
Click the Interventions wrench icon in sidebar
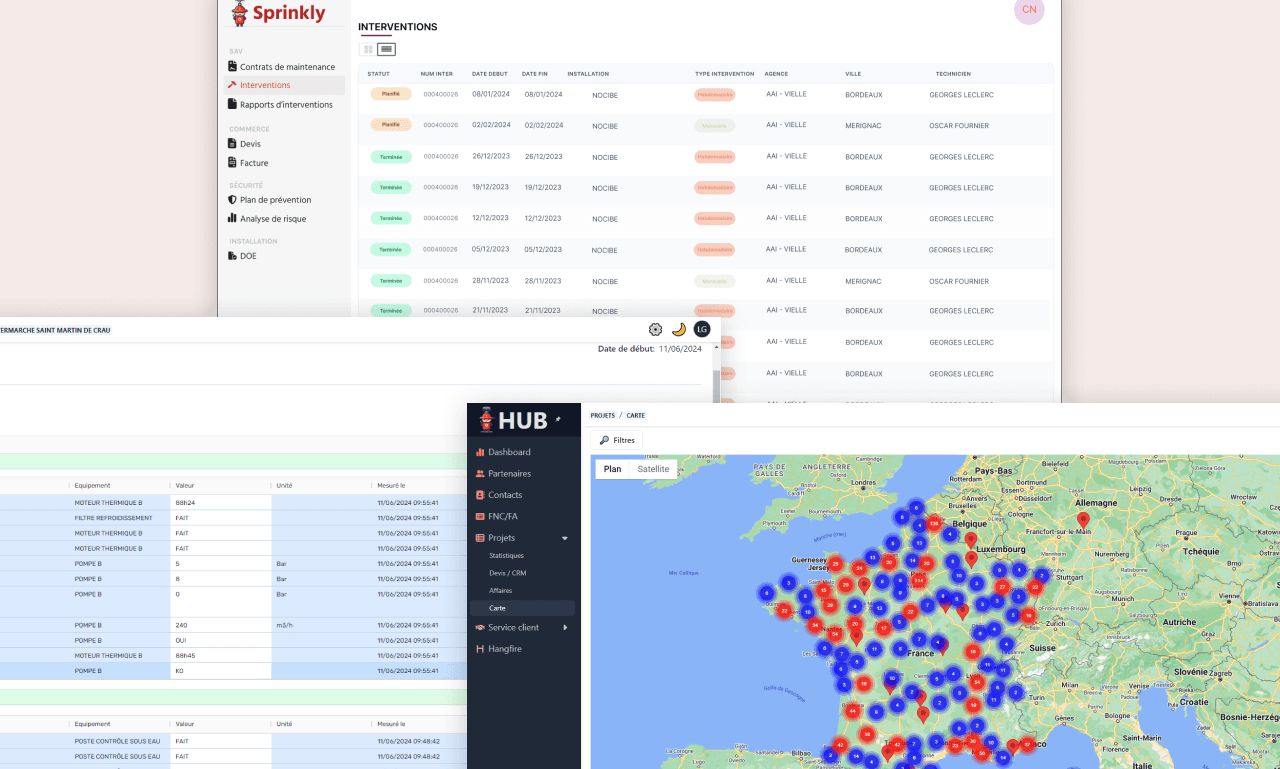pyautogui.click(x=232, y=85)
